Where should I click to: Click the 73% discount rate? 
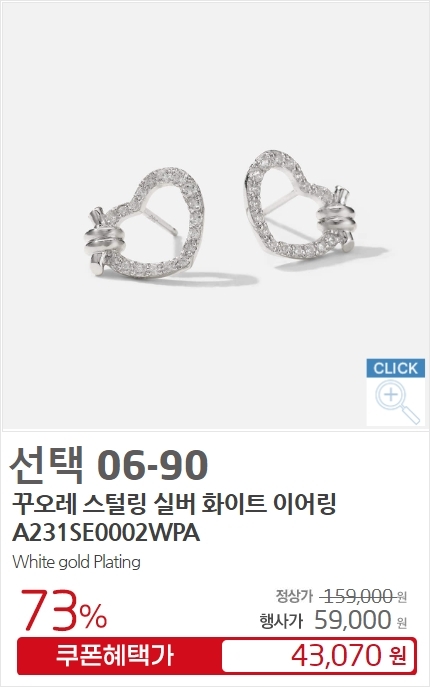(x=64, y=610)
